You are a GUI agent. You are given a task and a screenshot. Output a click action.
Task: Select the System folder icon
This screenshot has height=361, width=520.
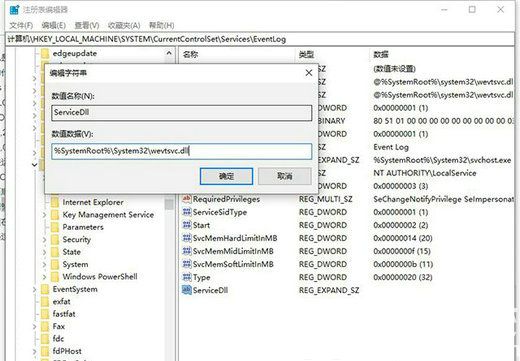click(x=55, y=264)
